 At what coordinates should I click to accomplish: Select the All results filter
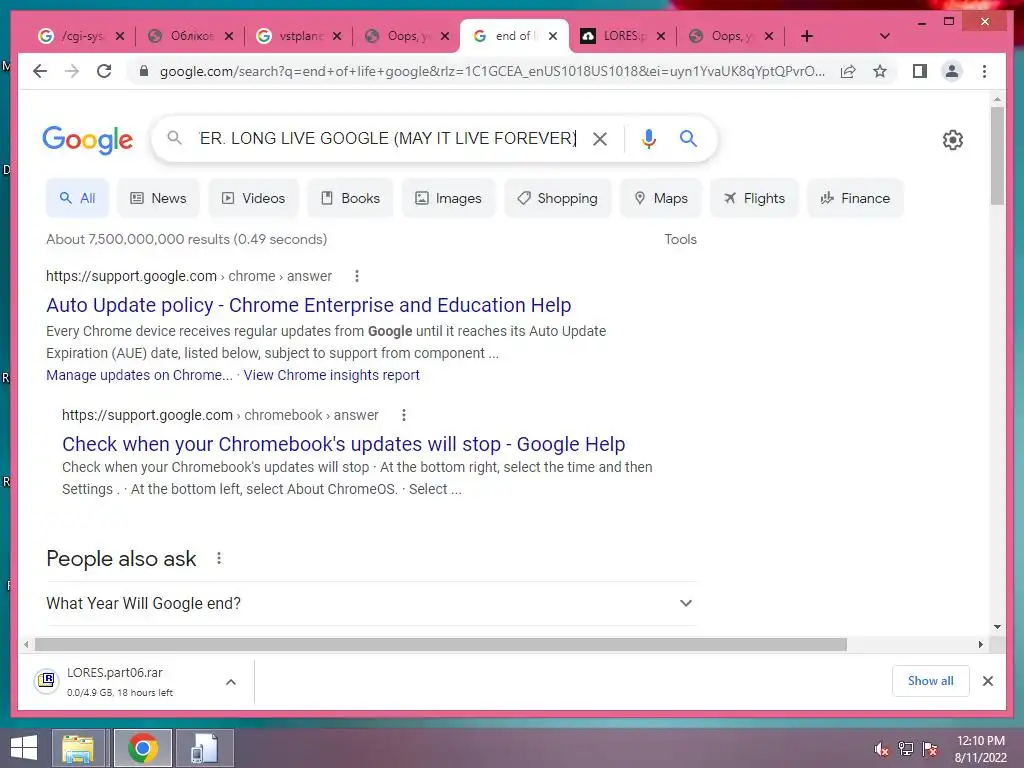point(77,198)
